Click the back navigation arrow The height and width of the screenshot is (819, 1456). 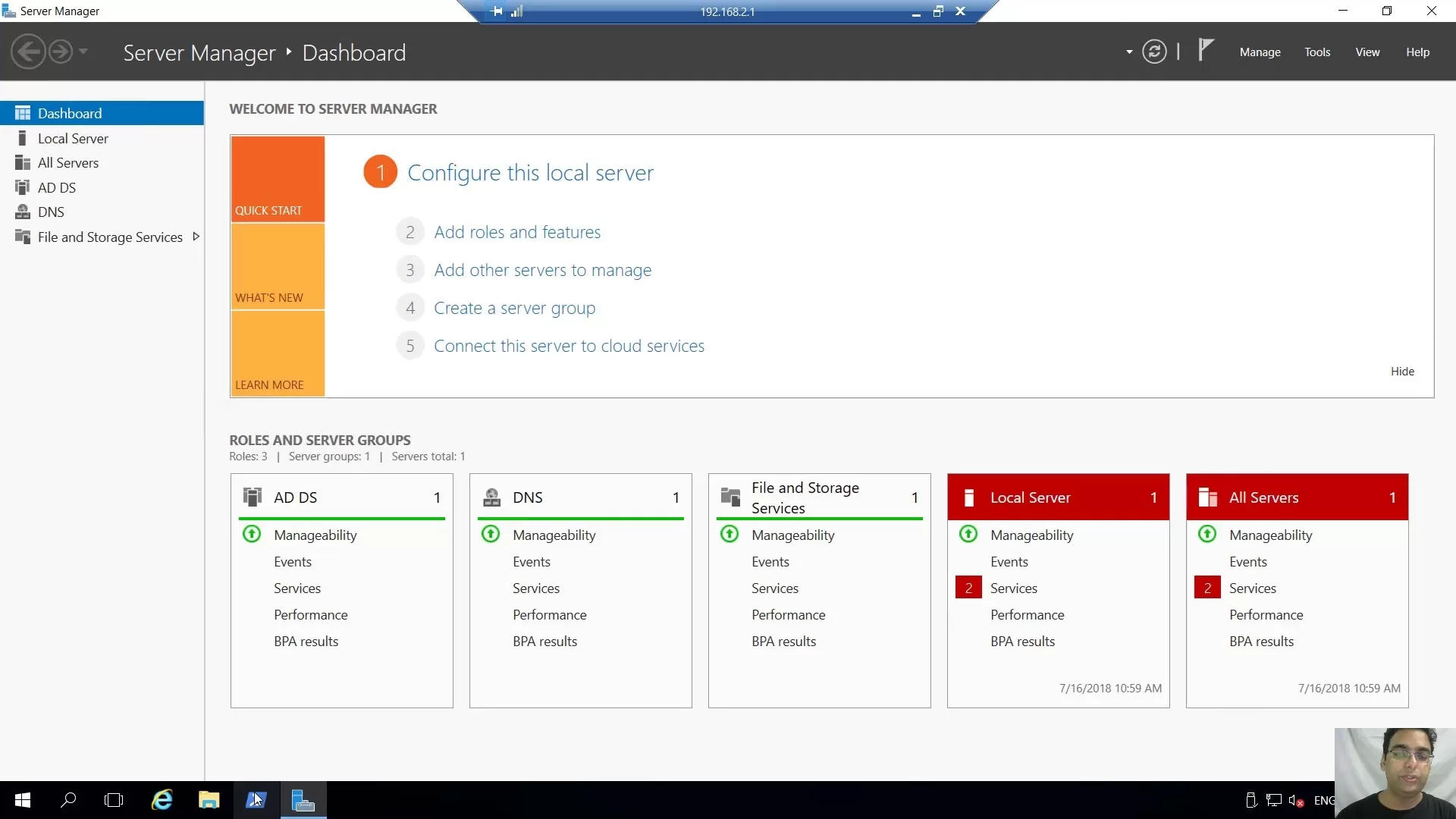pyautogui.click(x=29, y=52)
